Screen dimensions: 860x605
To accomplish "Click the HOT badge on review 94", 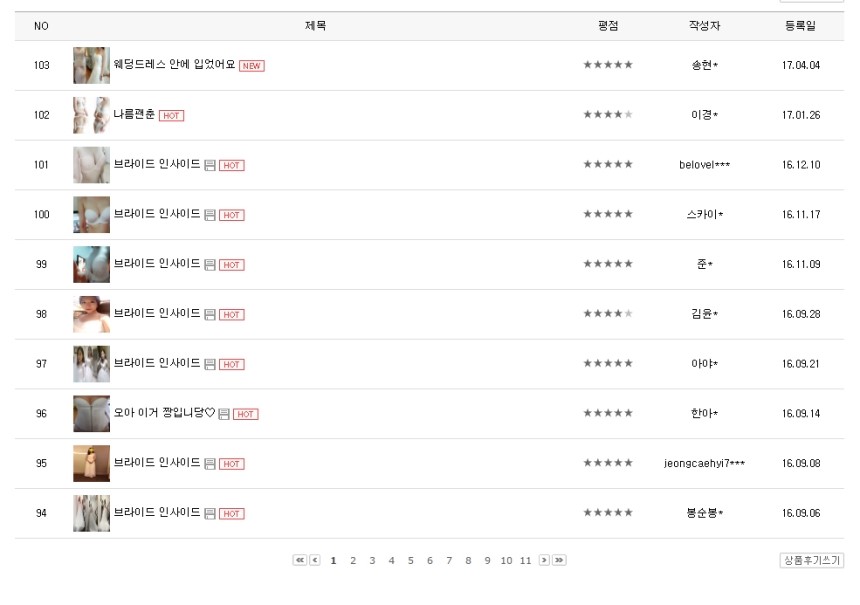I will [x=232, y=514].
